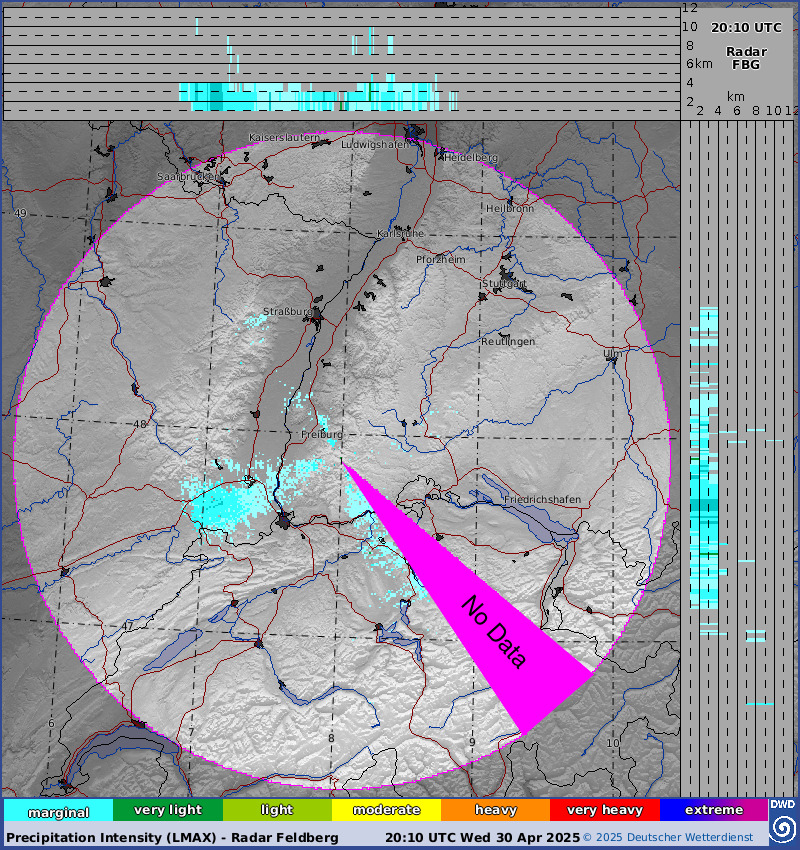This screenshot has width=800, height=850.
Task: Click the cyan 'marginal' legend swatch
Action: (x=59, y=810)
